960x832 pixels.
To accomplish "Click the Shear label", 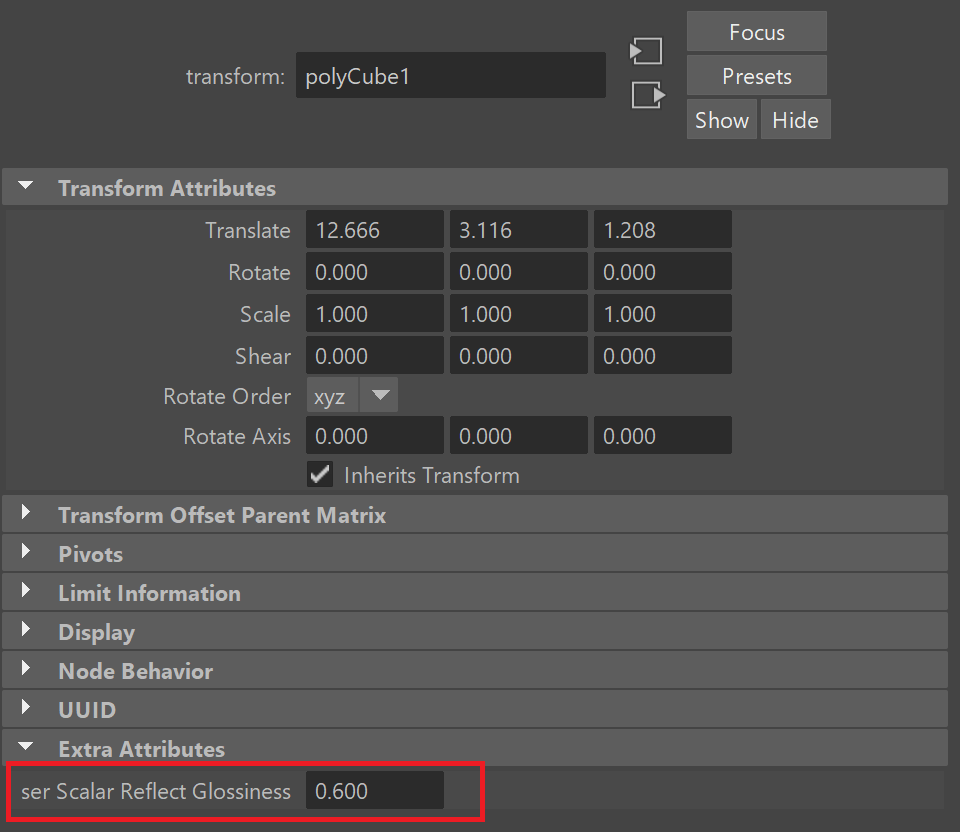I will click(263, 356).
